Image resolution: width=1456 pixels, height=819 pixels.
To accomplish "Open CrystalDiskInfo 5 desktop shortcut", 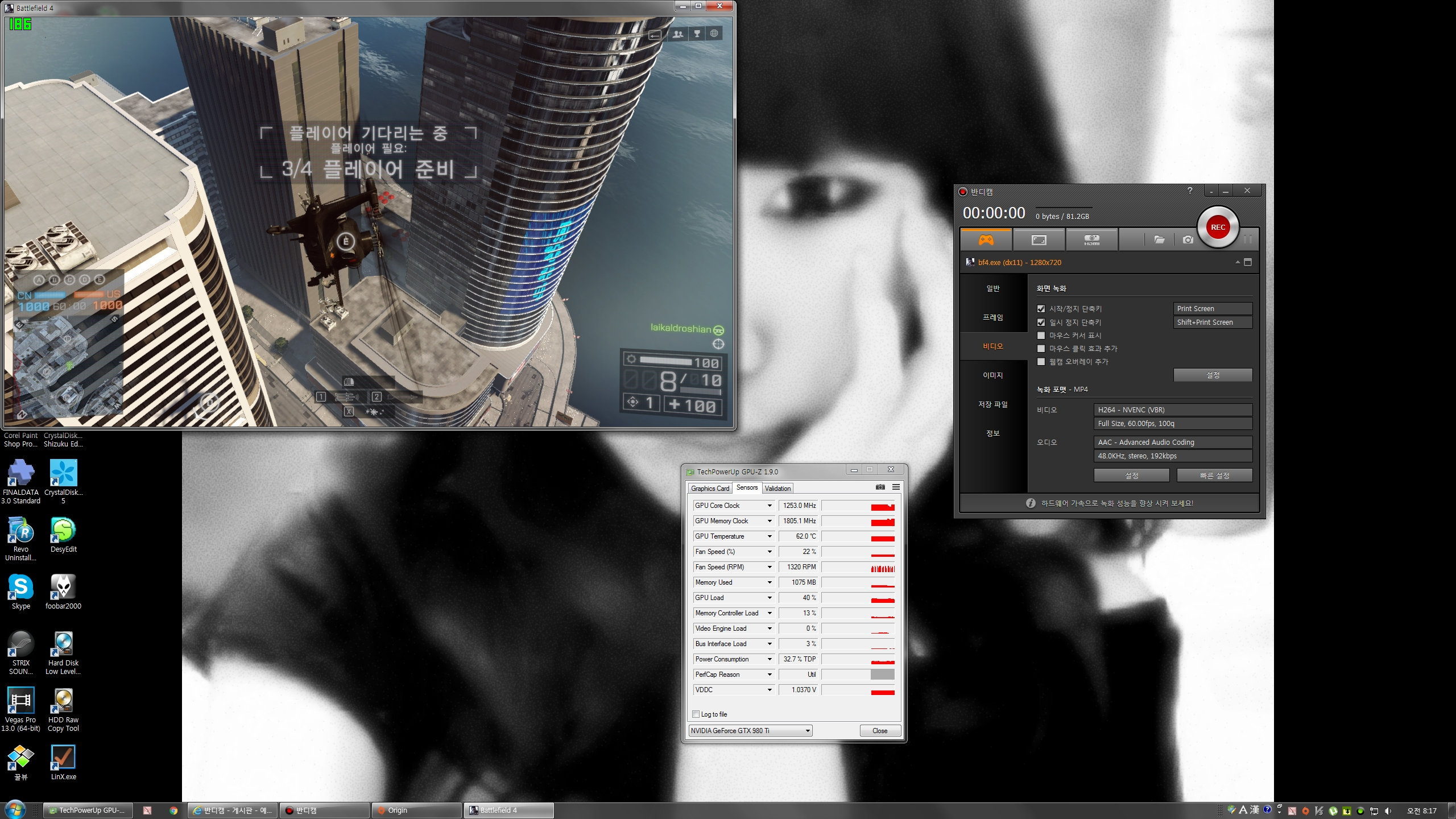I will [x=63, y=482].
